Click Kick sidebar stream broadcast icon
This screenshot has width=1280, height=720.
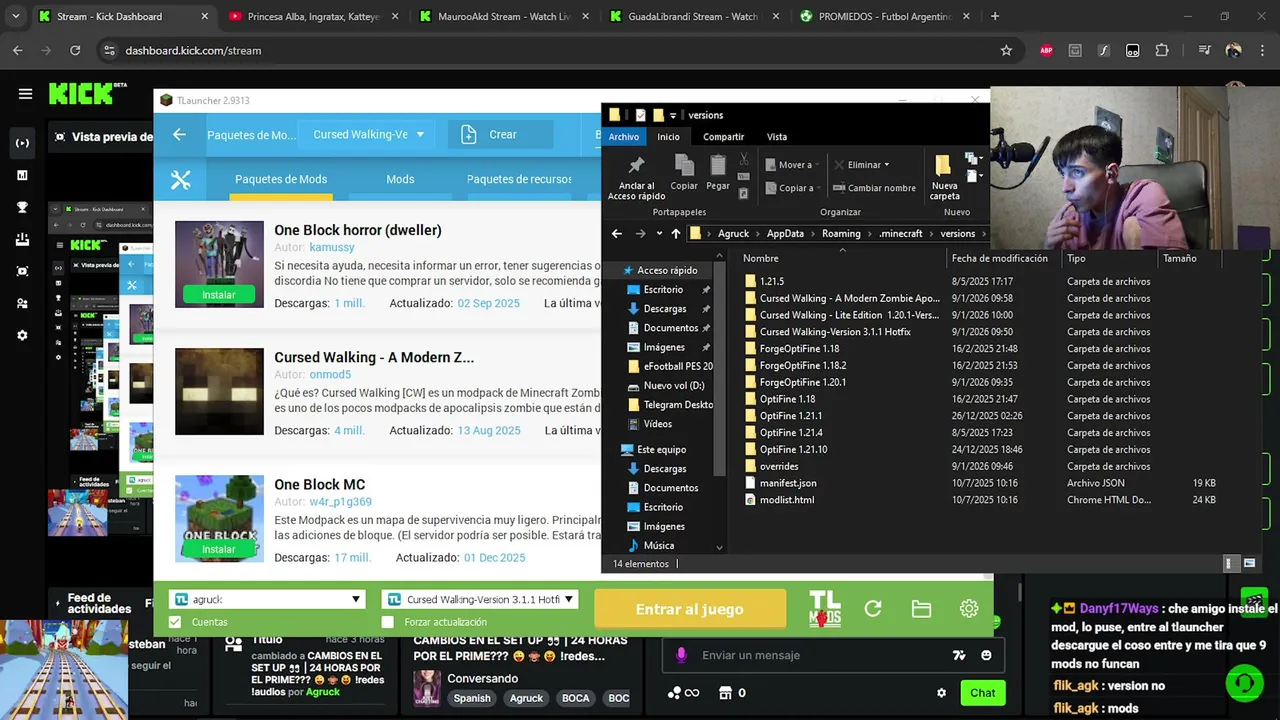click(x=22, y=143)
